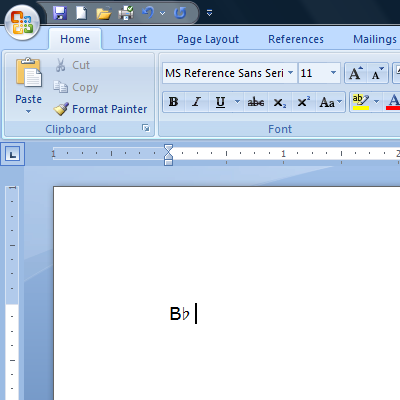Viewport: 400px width, 400px height.
Task: Click the indent marker on ruler
Action: click(x=169, y=155)
